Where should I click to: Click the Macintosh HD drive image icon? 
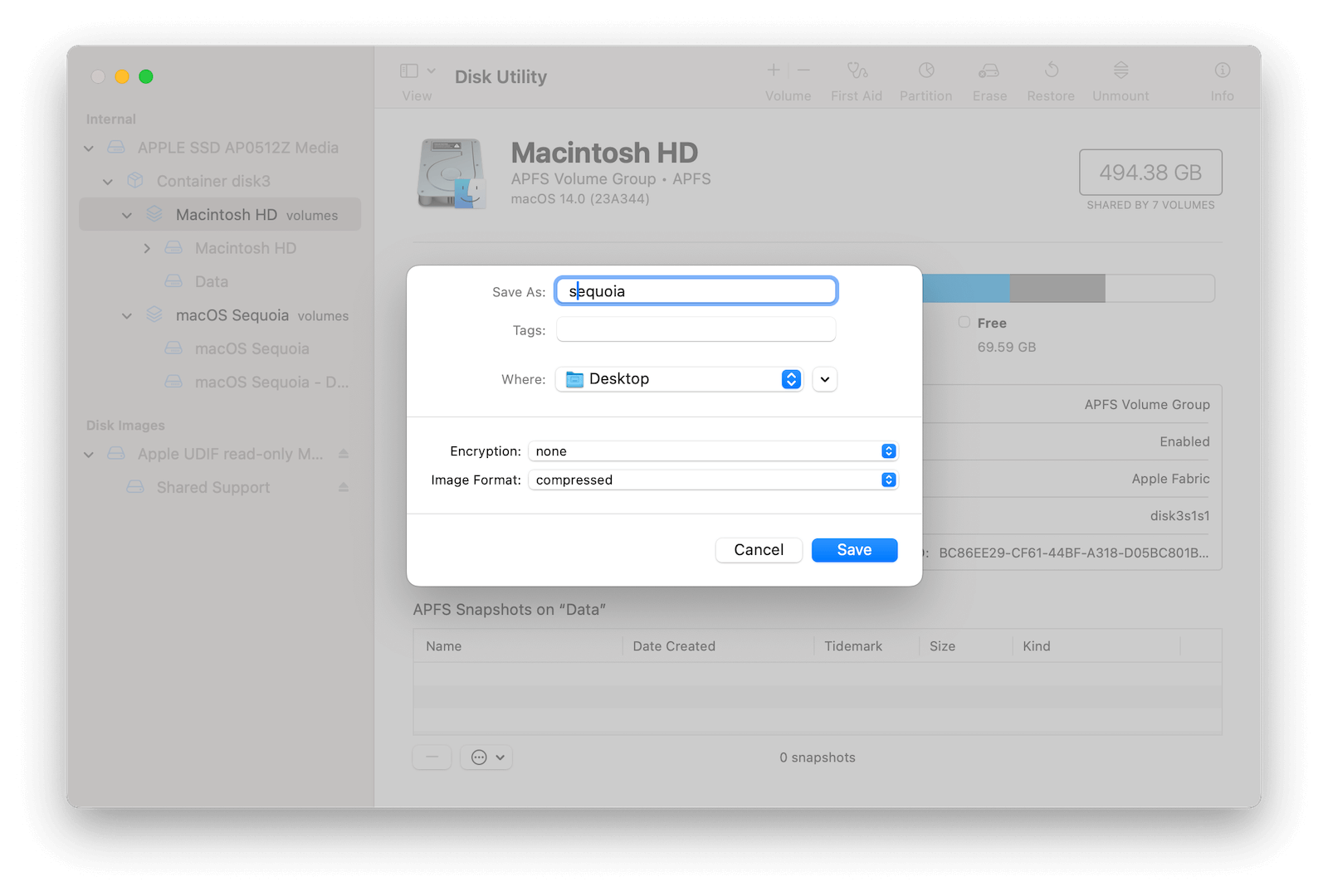tap(451, 173)
